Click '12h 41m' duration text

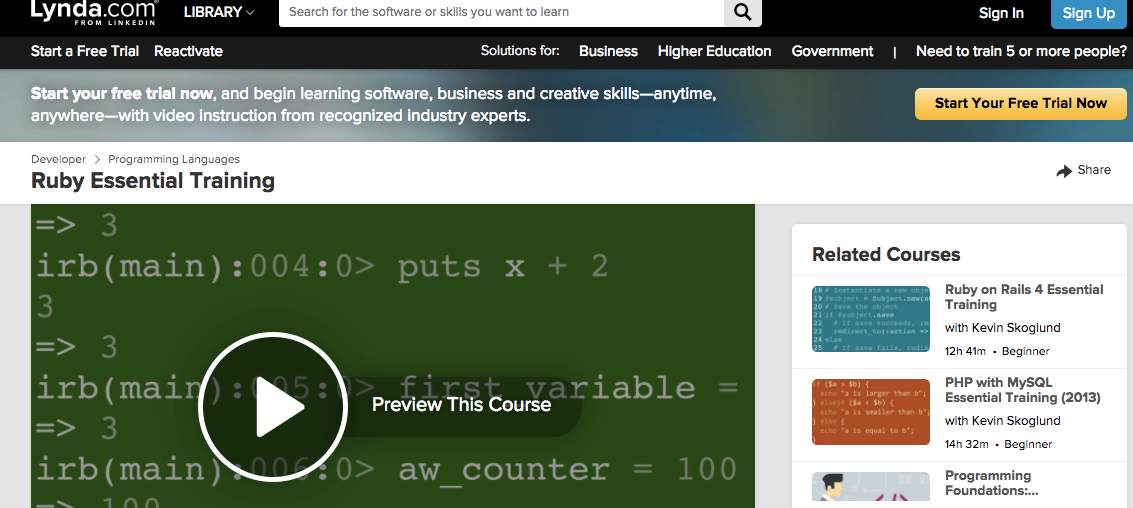click(965, 351)
